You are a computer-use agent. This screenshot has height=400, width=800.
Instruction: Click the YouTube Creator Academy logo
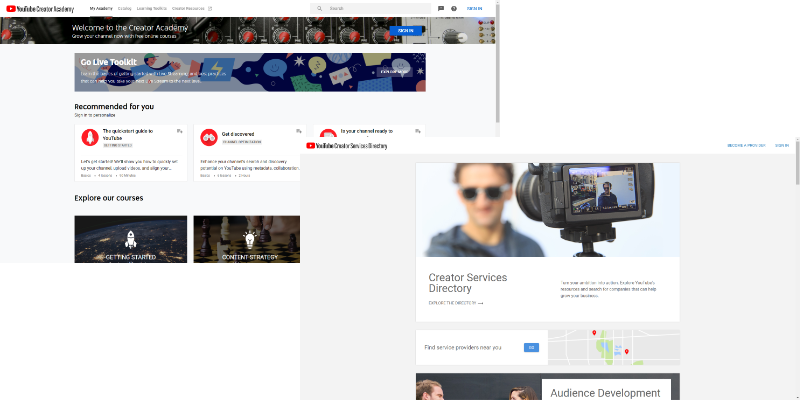(x=40, y=9)
